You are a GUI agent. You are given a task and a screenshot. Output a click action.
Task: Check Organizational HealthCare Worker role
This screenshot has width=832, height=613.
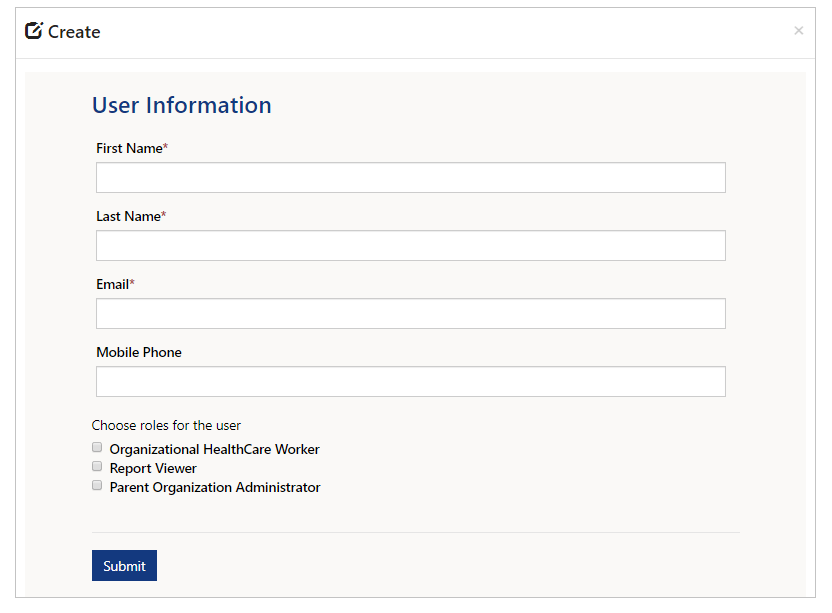[97, 447]
